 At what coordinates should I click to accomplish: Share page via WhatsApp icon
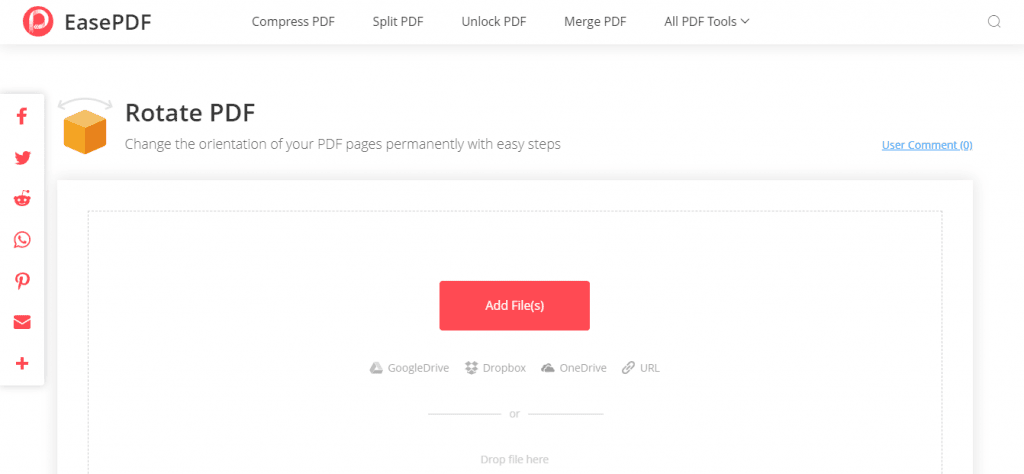click(22, 240)
